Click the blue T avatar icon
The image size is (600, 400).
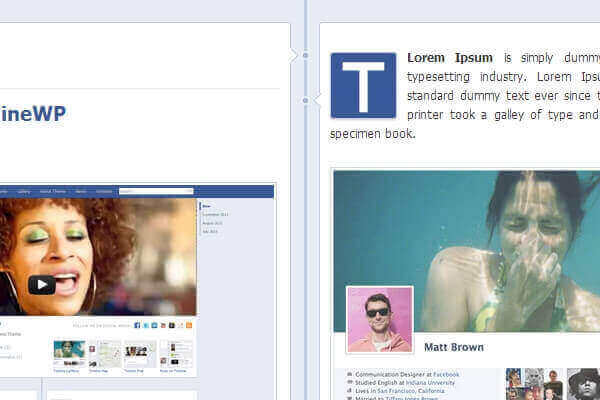[363, 85]
